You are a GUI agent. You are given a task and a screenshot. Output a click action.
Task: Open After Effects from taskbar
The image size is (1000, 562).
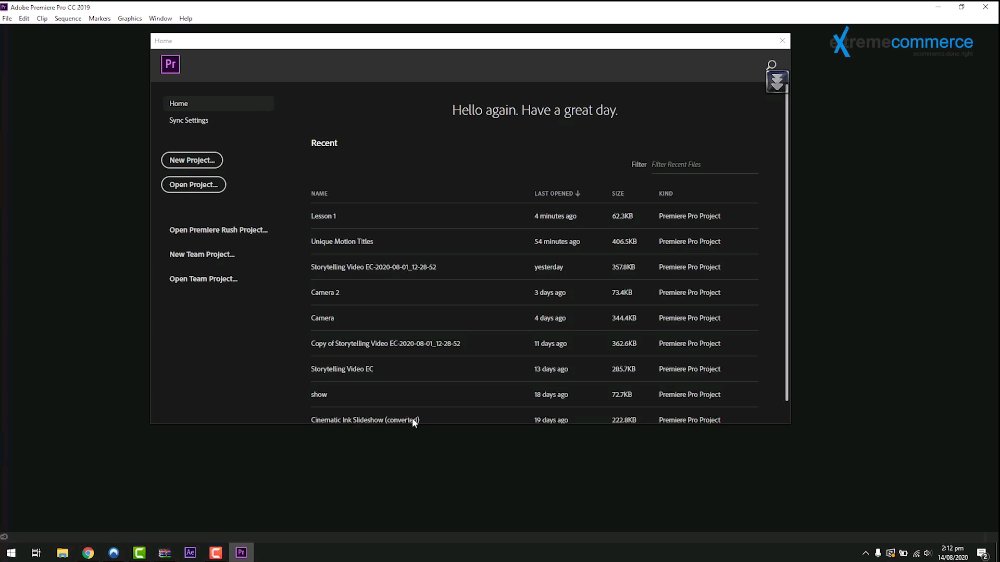click(190, 553)
